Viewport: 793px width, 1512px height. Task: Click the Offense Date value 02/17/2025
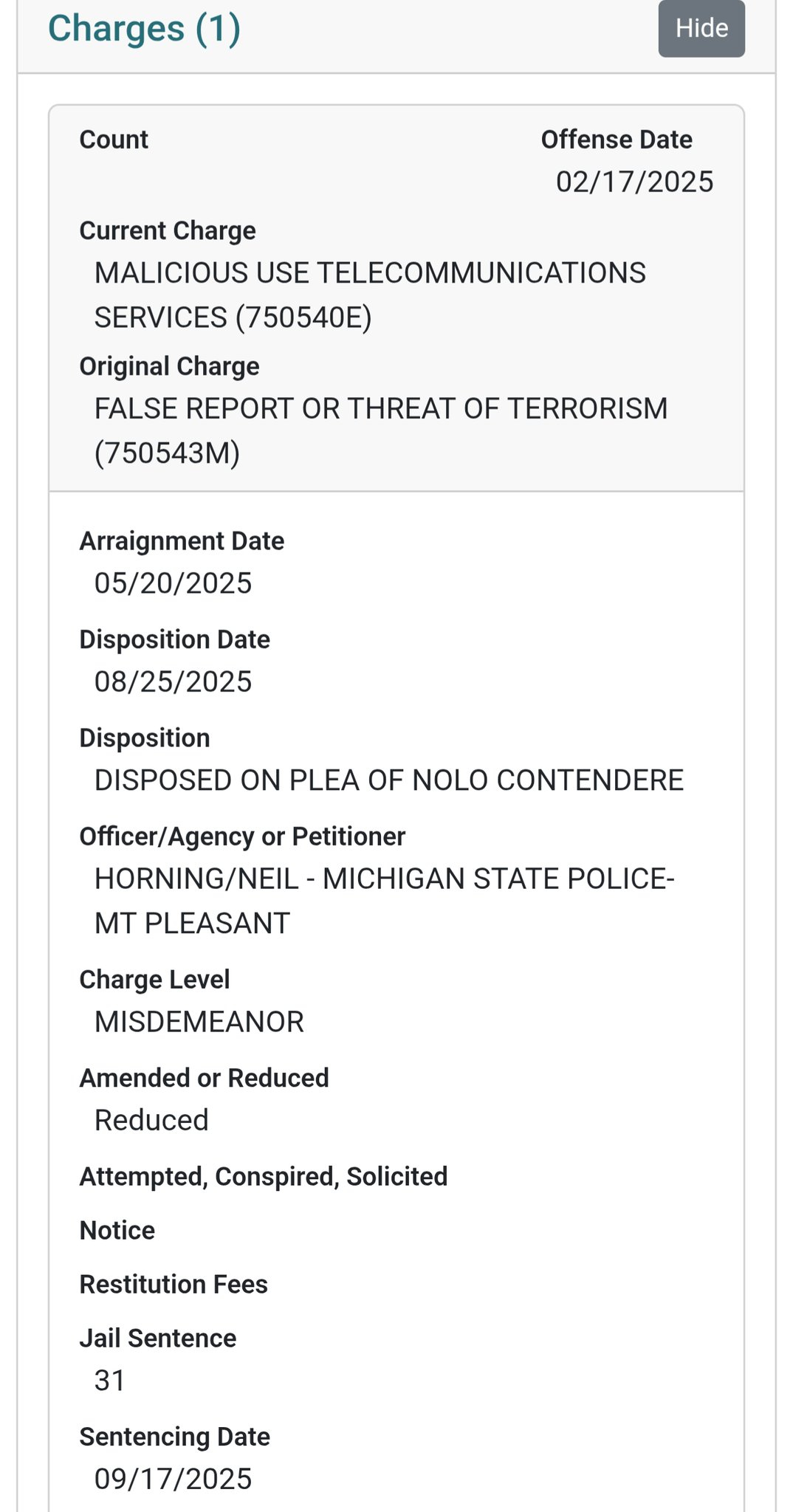click(x=634, y=182)
